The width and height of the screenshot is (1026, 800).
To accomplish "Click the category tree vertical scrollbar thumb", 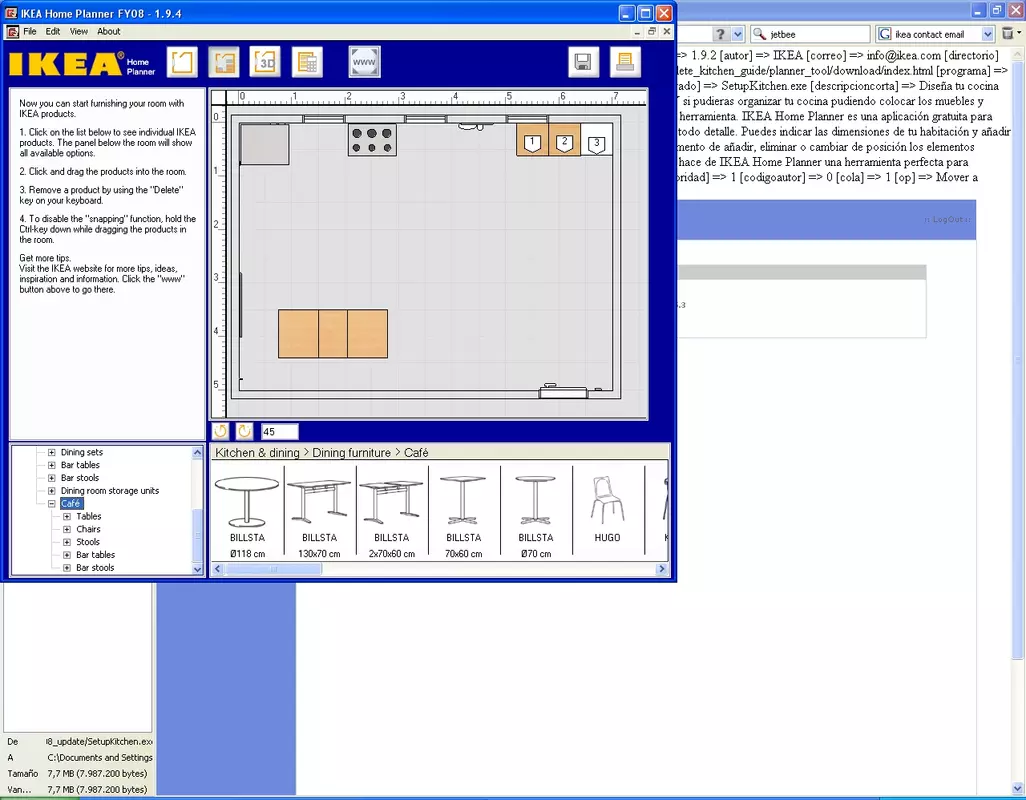I will [197, 534].
